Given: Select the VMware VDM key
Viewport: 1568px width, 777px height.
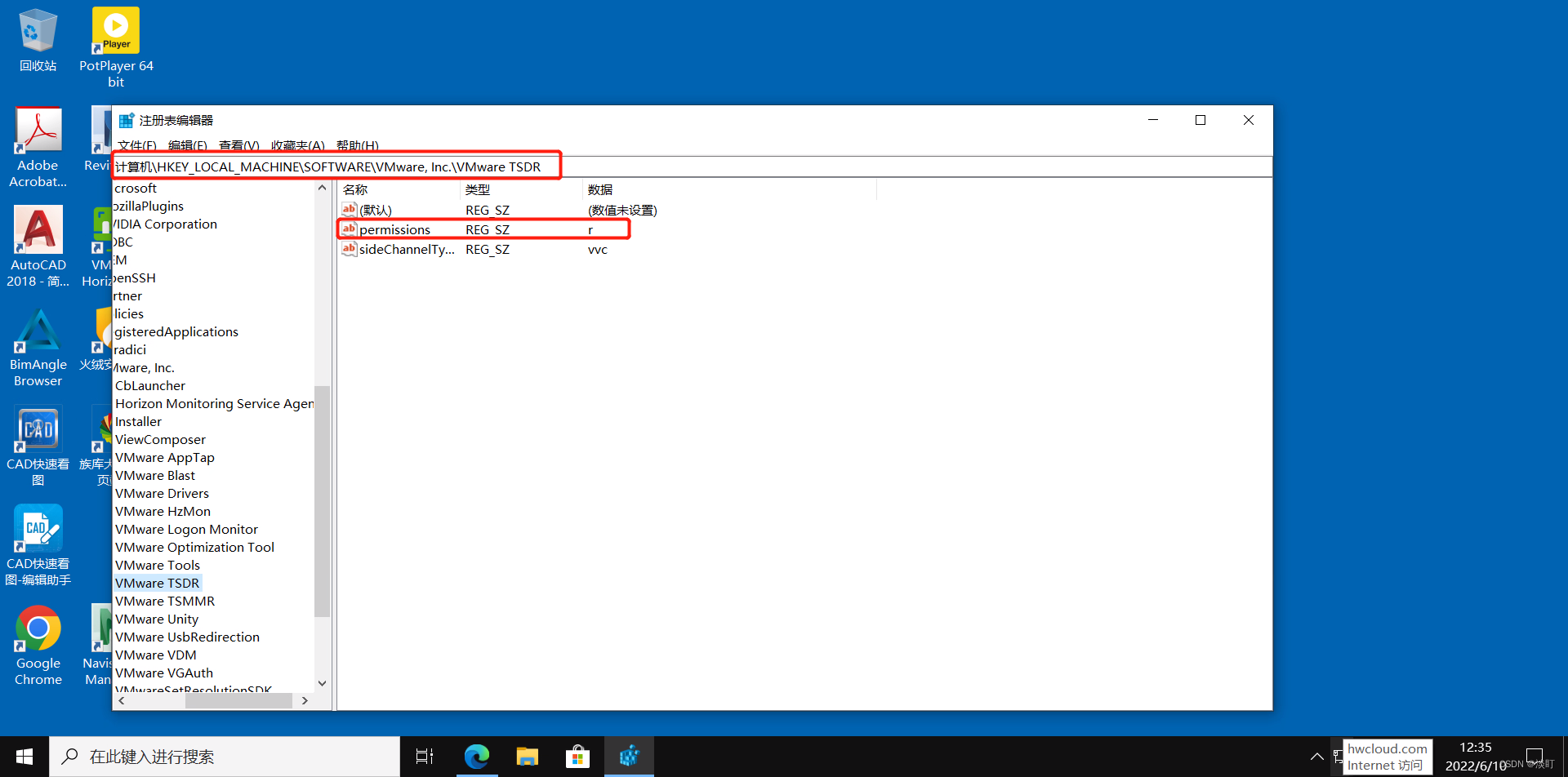Looking at the screenshot, I should point(155,655).
